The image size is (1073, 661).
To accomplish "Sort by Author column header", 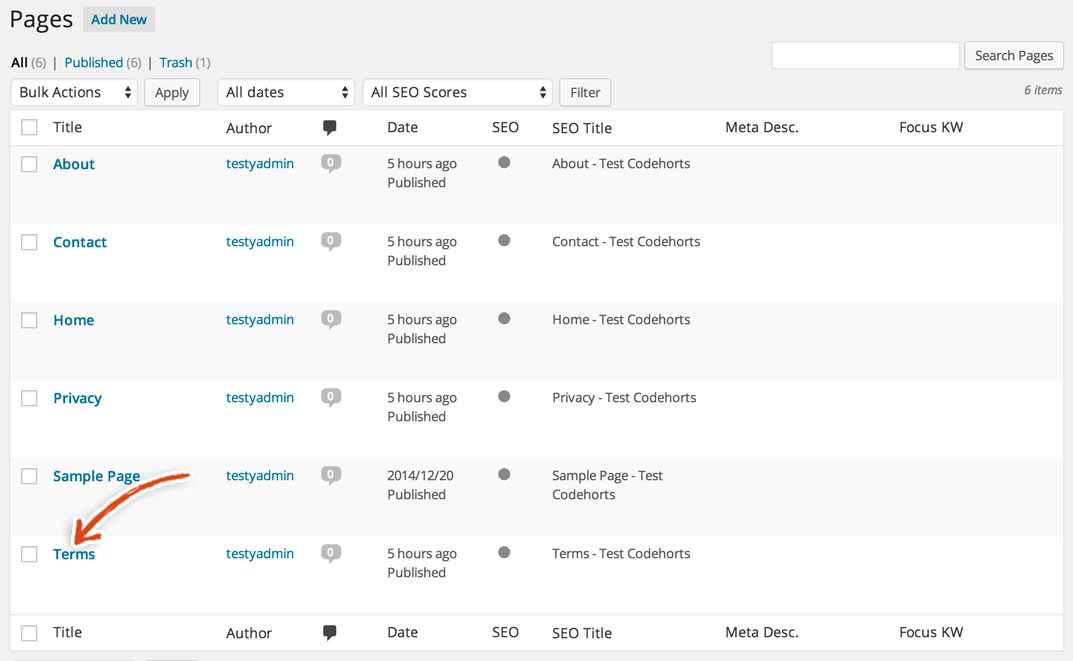I will 249,128.
